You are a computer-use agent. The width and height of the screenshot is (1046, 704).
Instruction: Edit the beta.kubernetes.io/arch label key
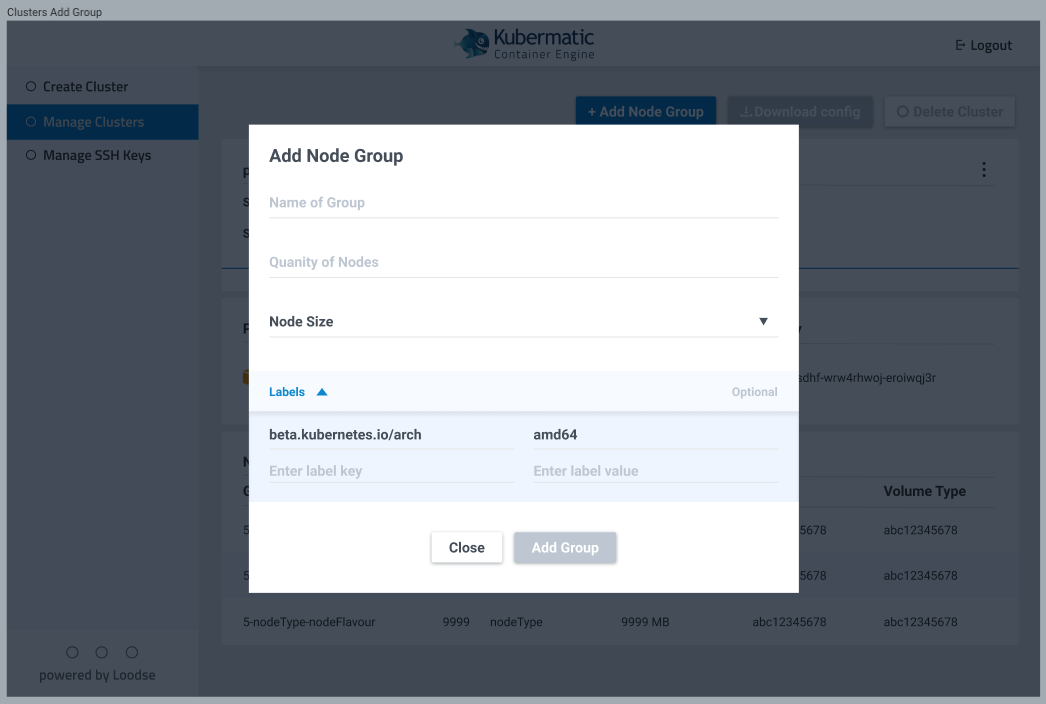391,435
